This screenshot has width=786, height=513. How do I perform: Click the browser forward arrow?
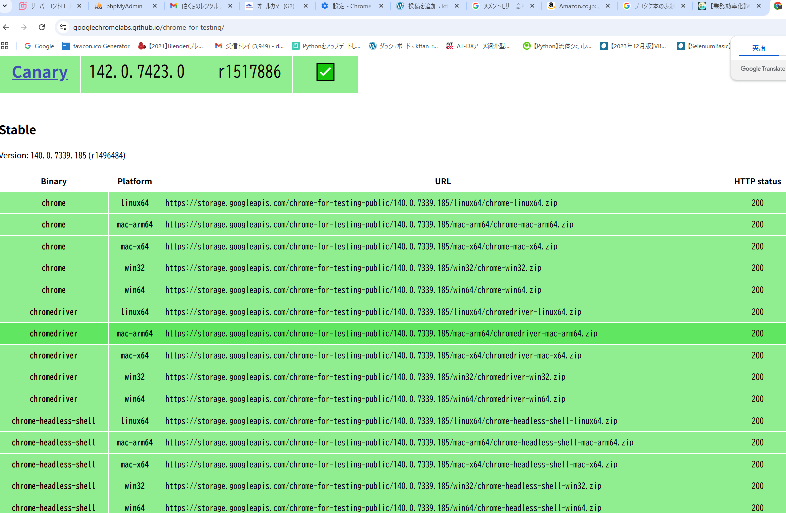[24, 27]
